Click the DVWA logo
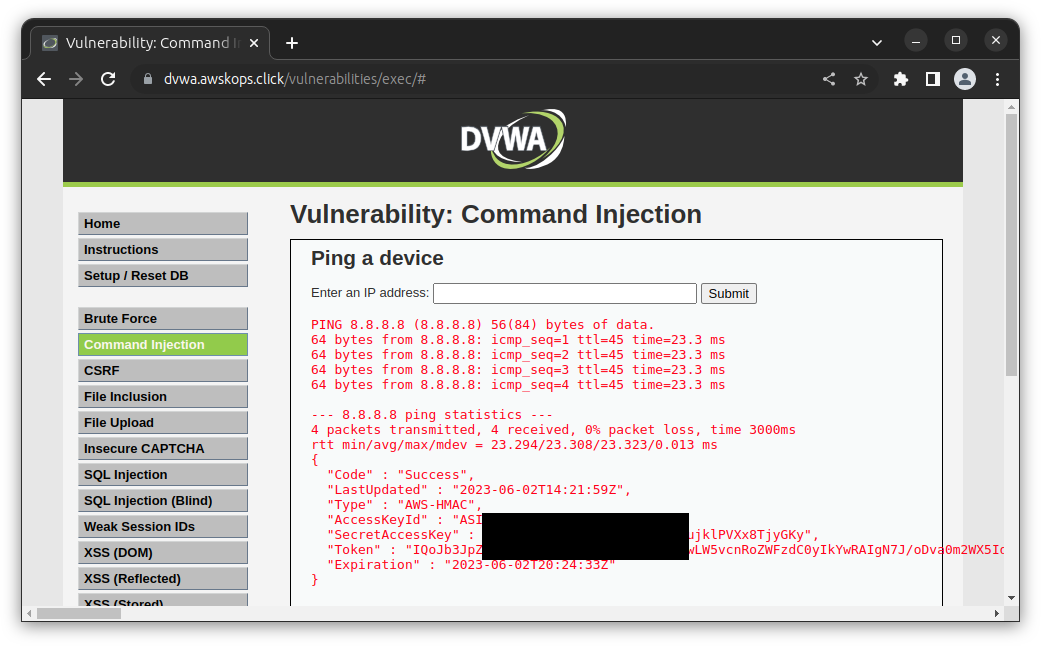The image size is (1041, 646). tap(513, 139)
